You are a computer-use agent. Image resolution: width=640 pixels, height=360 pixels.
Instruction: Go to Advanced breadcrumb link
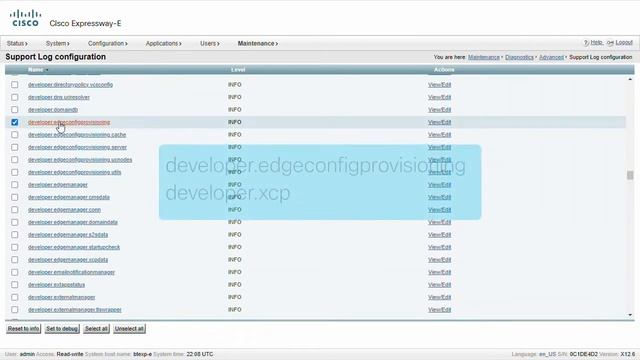pyautogui.click(x=551, y=57)
